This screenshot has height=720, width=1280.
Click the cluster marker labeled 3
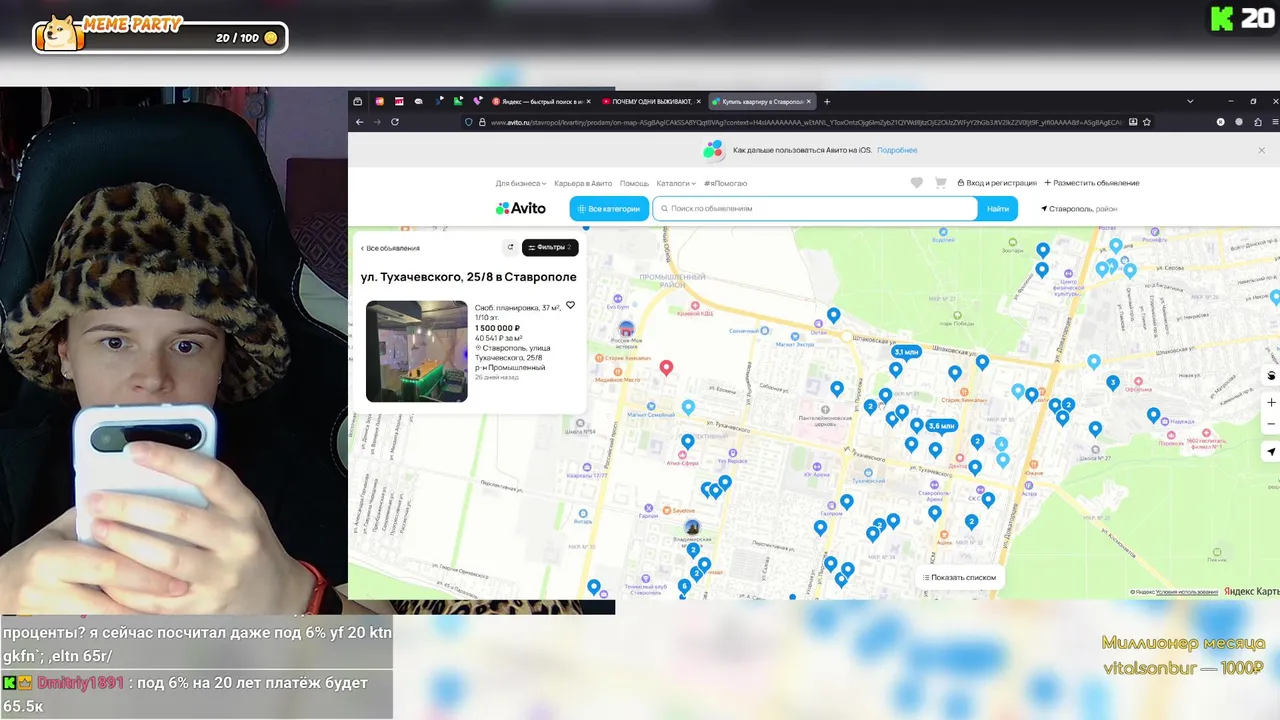[1112, 382]
